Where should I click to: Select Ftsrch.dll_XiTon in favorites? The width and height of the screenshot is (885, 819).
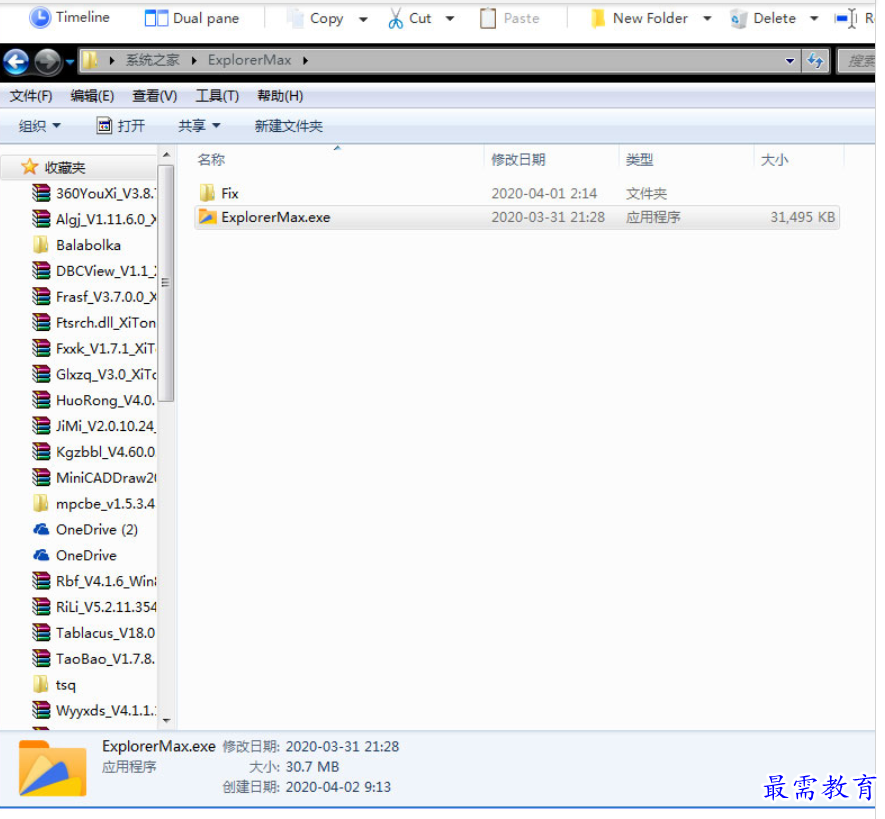(94, 322)
